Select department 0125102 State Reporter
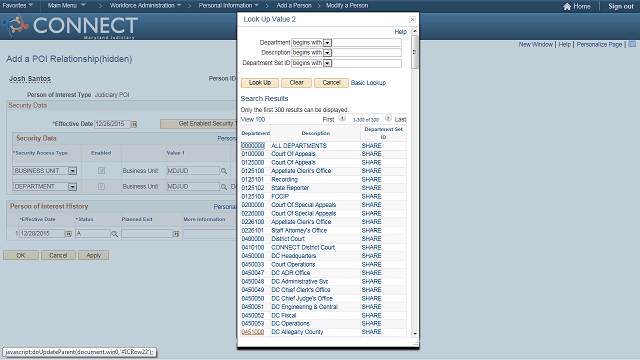640x360 pixels. pos(253,188)
